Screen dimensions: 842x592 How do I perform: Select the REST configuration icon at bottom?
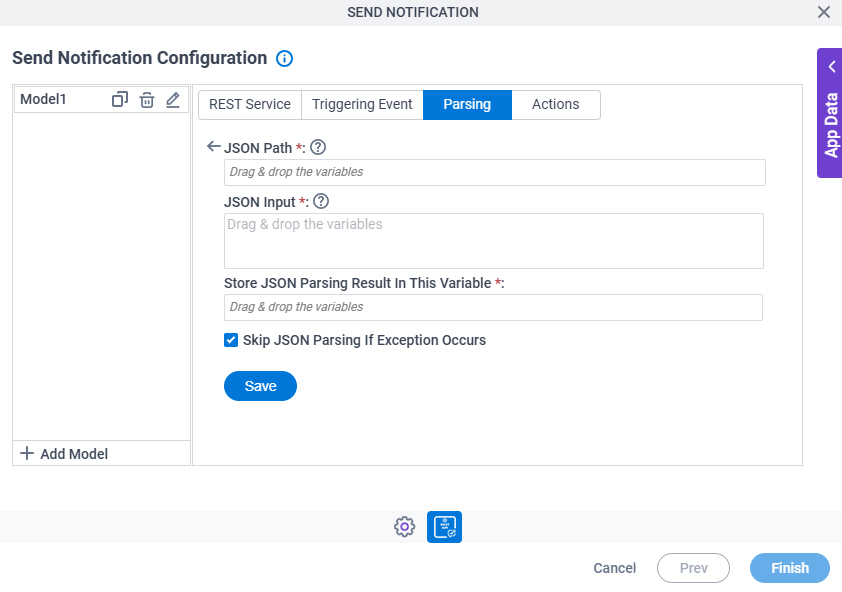[x=445, y=527]
